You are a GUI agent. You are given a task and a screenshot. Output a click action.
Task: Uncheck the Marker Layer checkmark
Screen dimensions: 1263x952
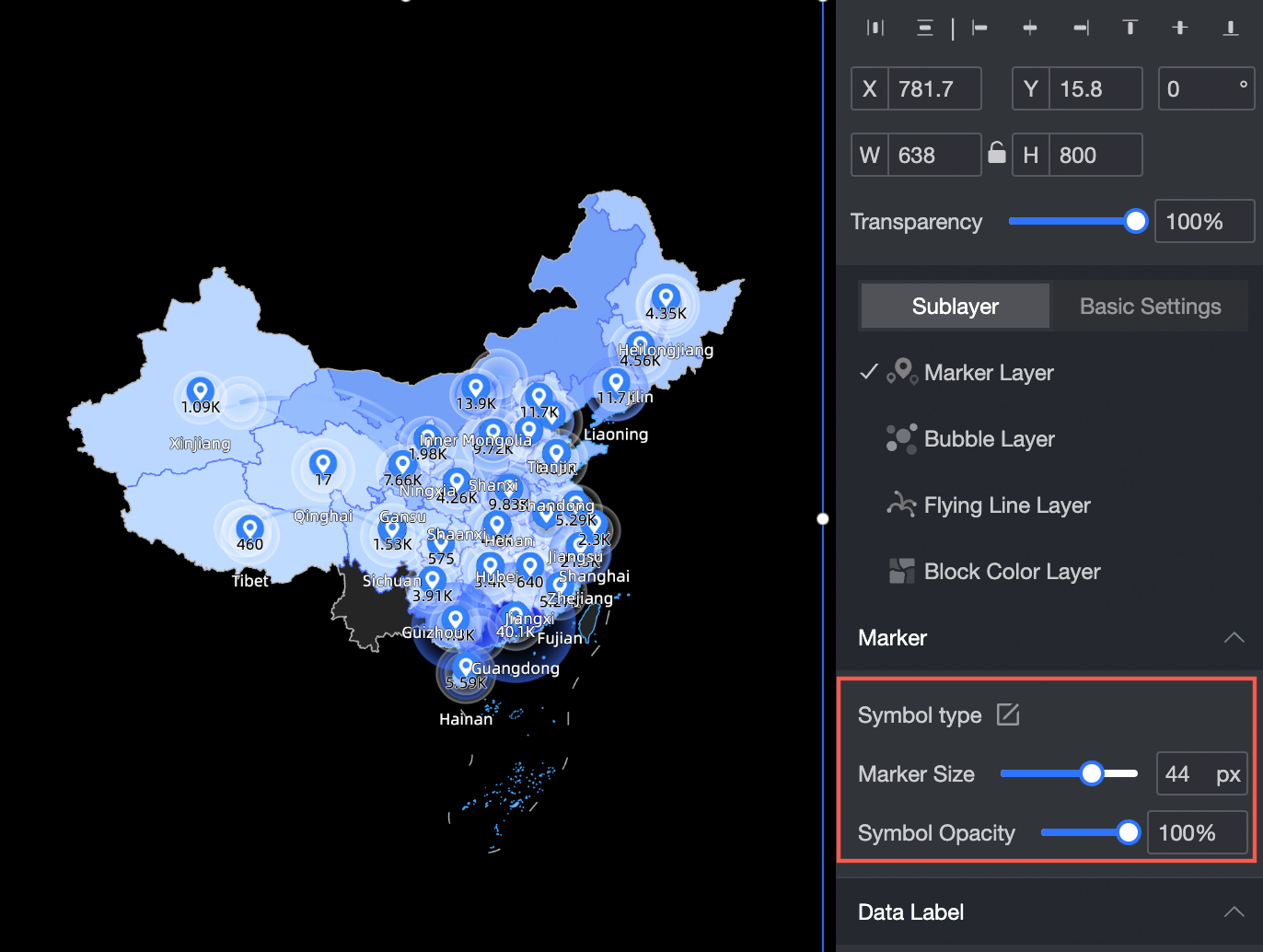[x=867, y=372]
